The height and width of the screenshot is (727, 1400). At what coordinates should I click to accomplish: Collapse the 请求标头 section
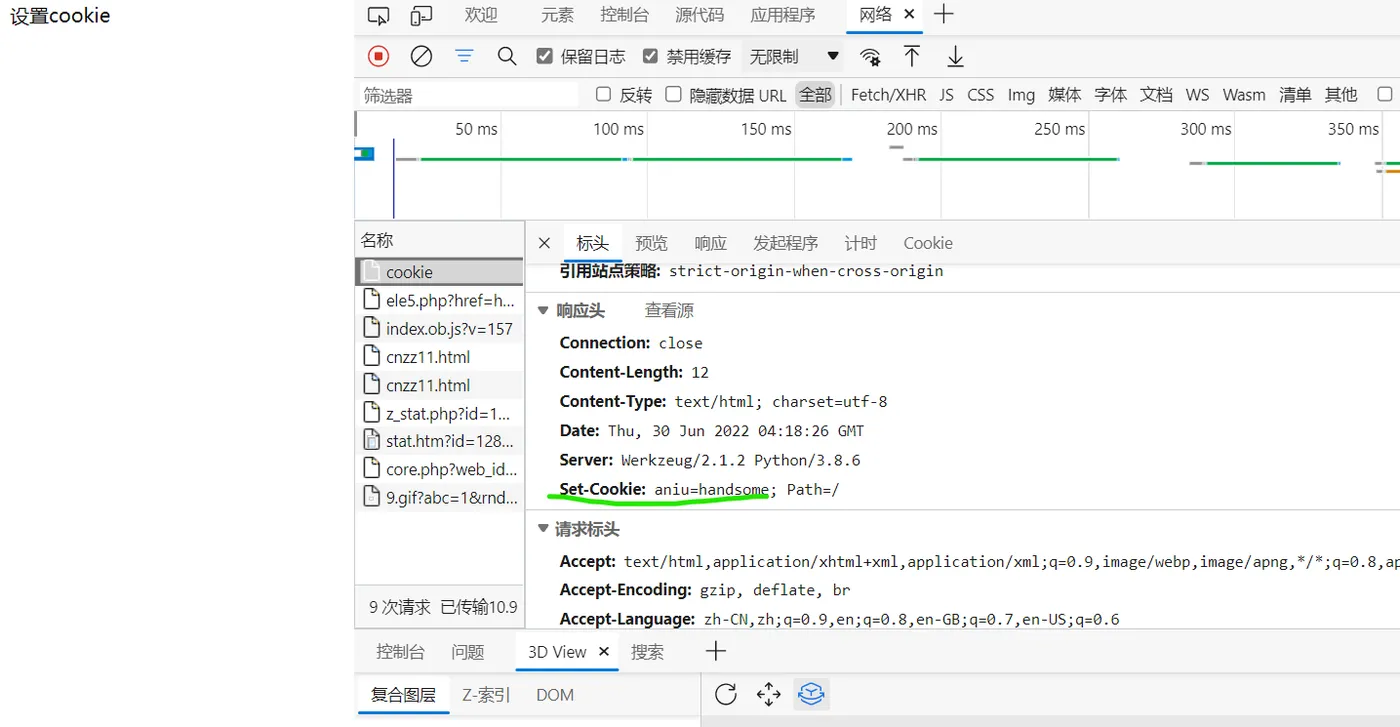543,529
